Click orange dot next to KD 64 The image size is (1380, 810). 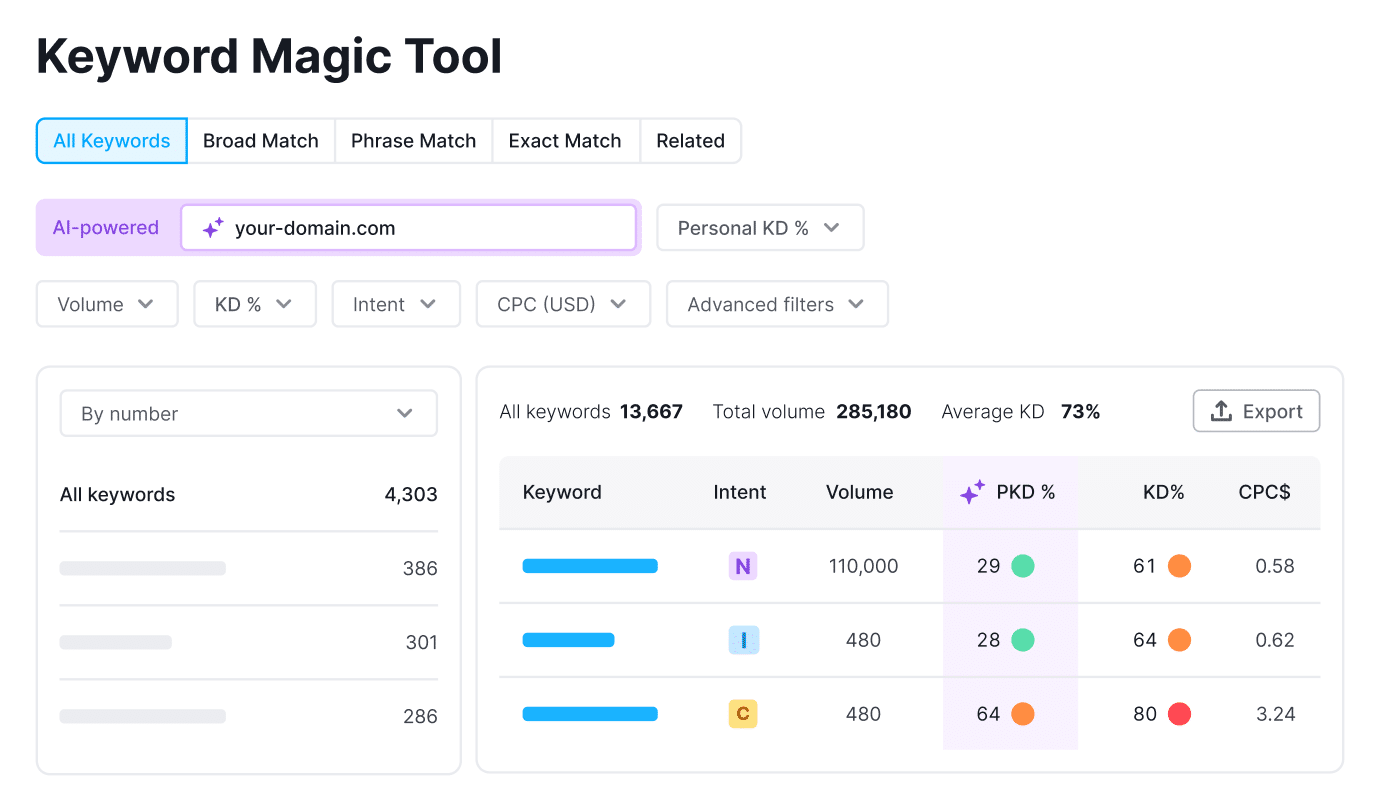tap(1179, 640)
